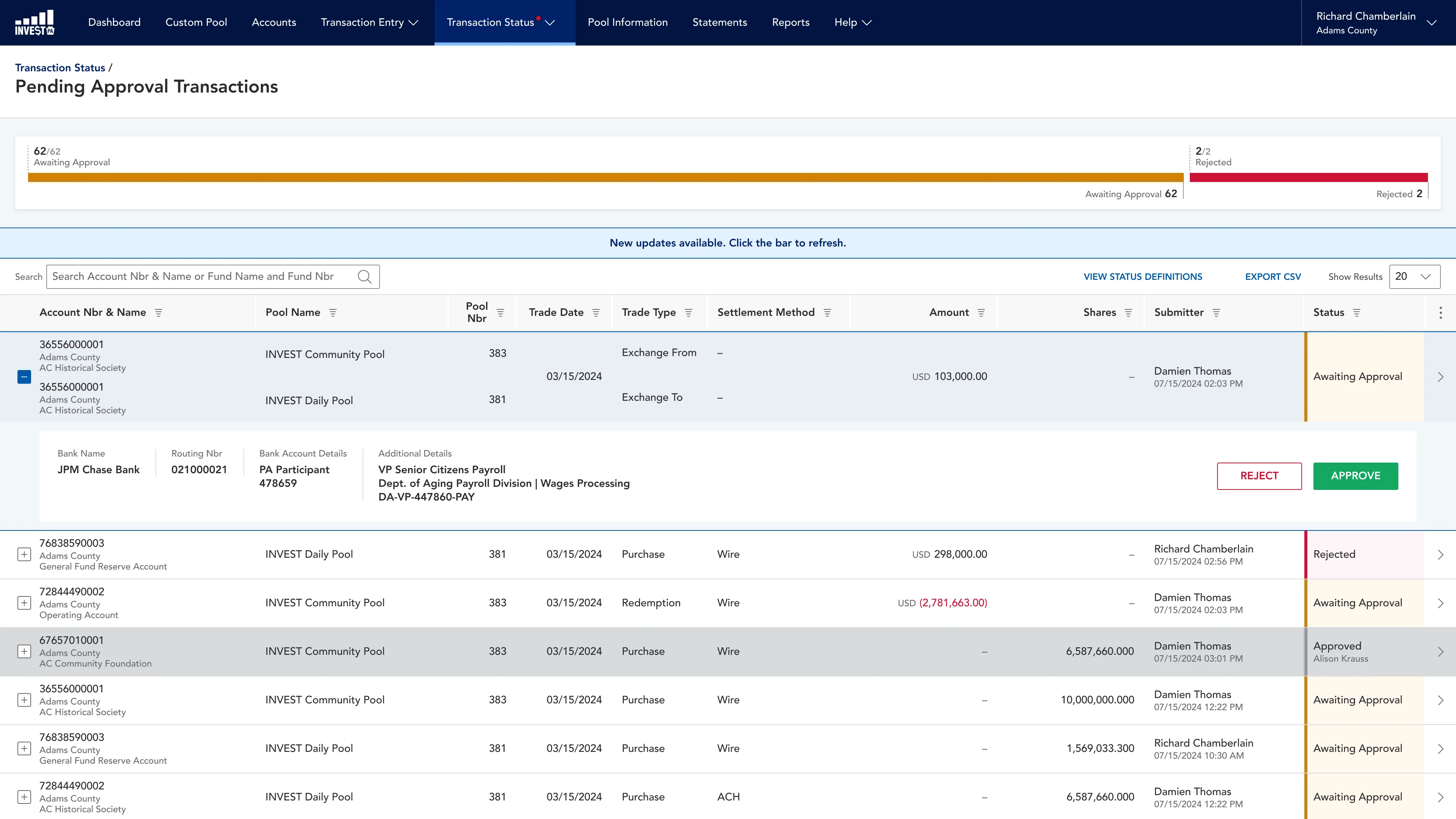Expand the 298,000.00 Purchase row

click(x=24, y=554)
